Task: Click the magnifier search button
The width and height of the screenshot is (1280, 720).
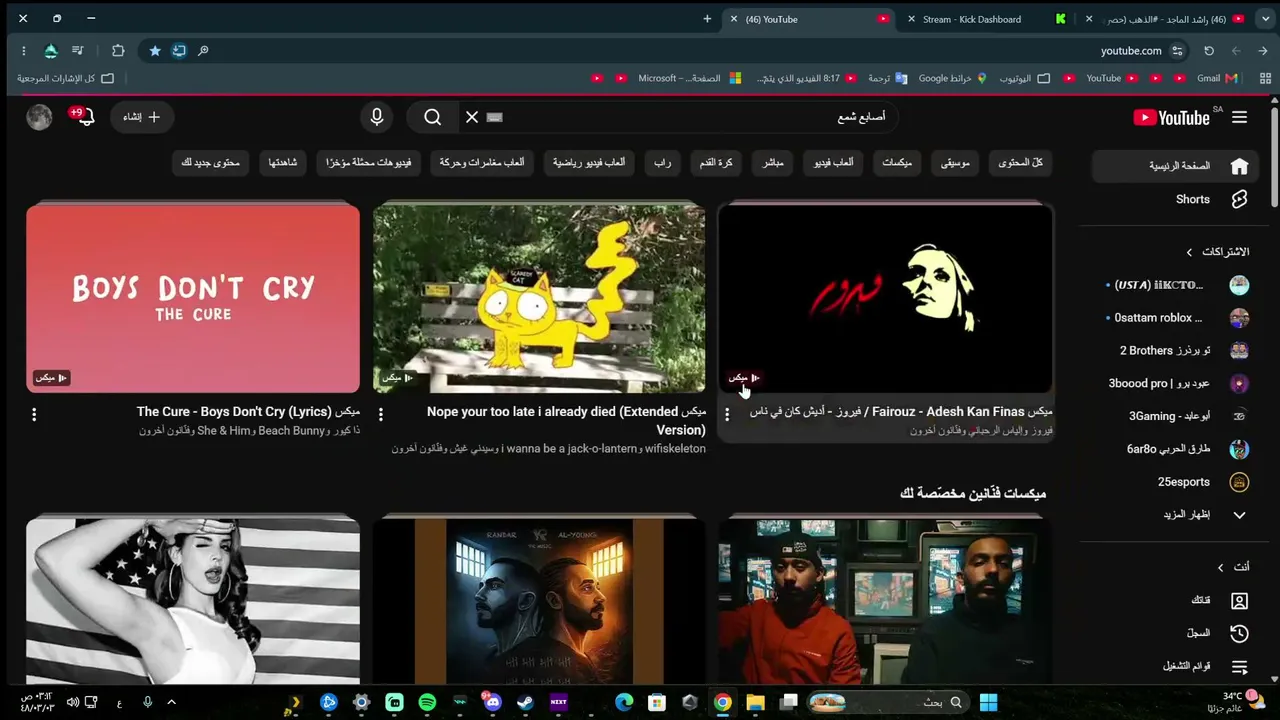Action: pyautogui.click(x=432, y=117)
